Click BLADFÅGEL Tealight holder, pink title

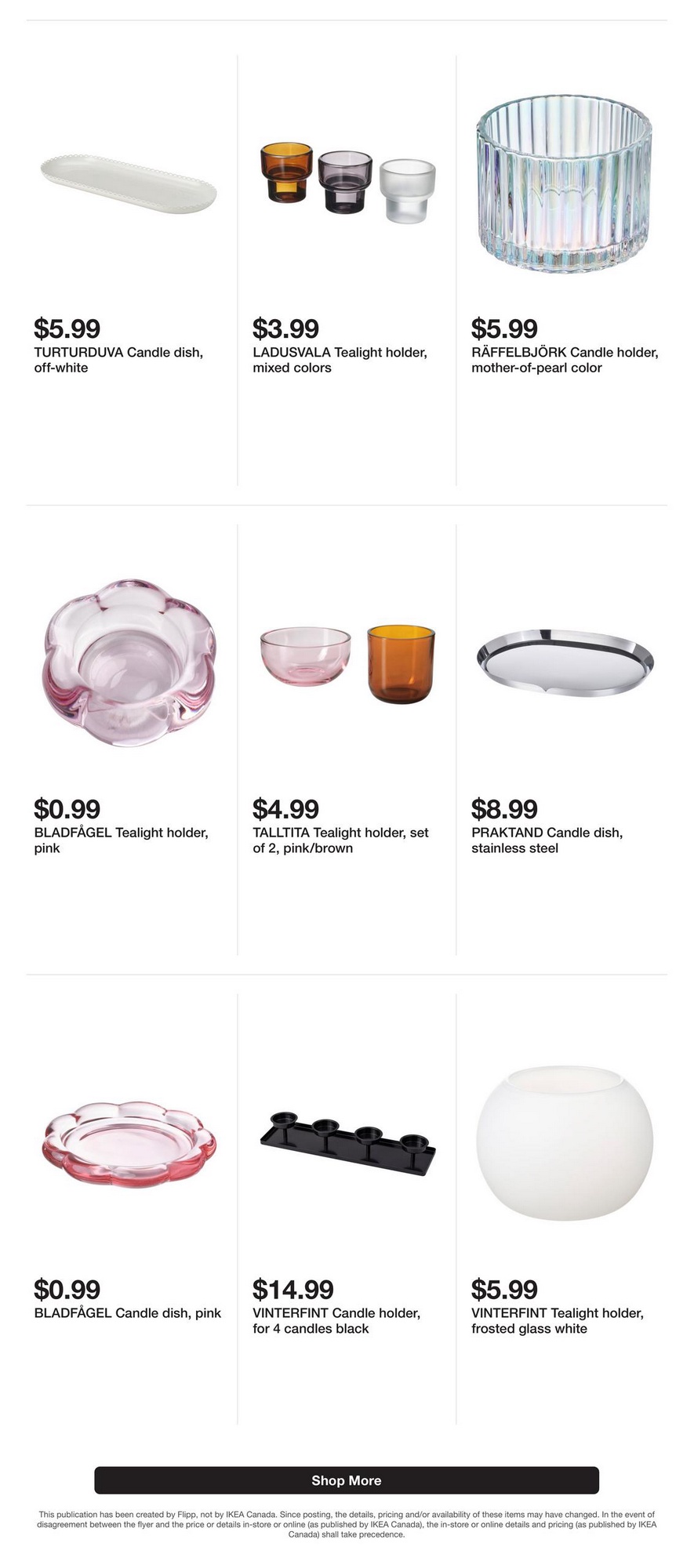[x=121, y=840]
